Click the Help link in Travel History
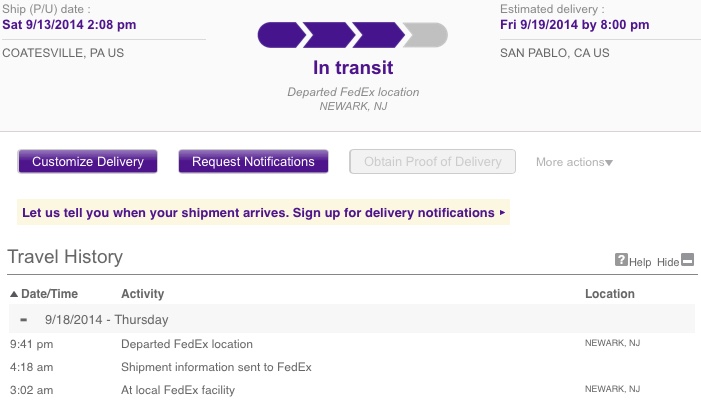 pos(640,262)
